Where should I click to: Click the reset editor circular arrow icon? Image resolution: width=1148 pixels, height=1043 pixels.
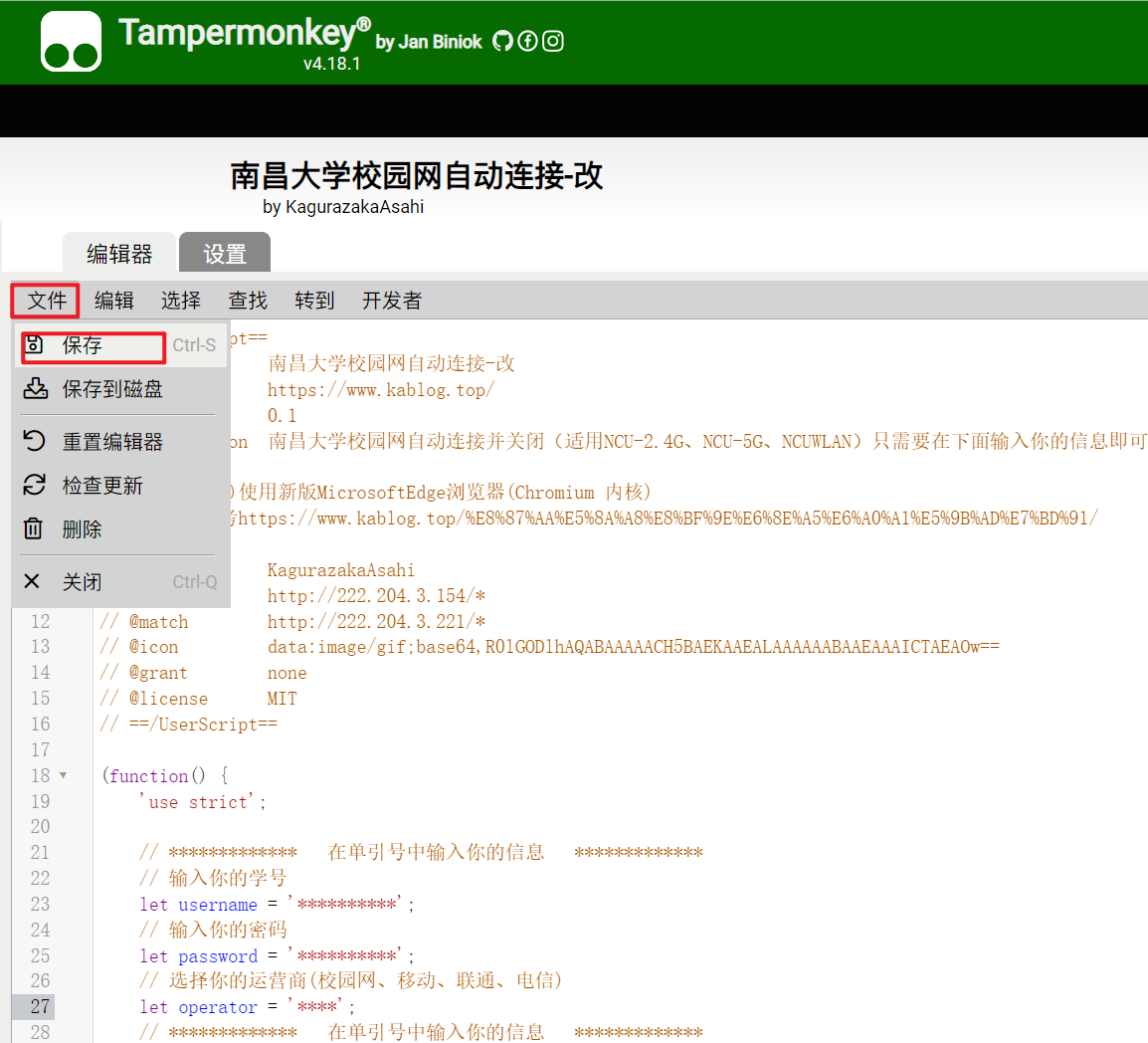pos(35,441)
